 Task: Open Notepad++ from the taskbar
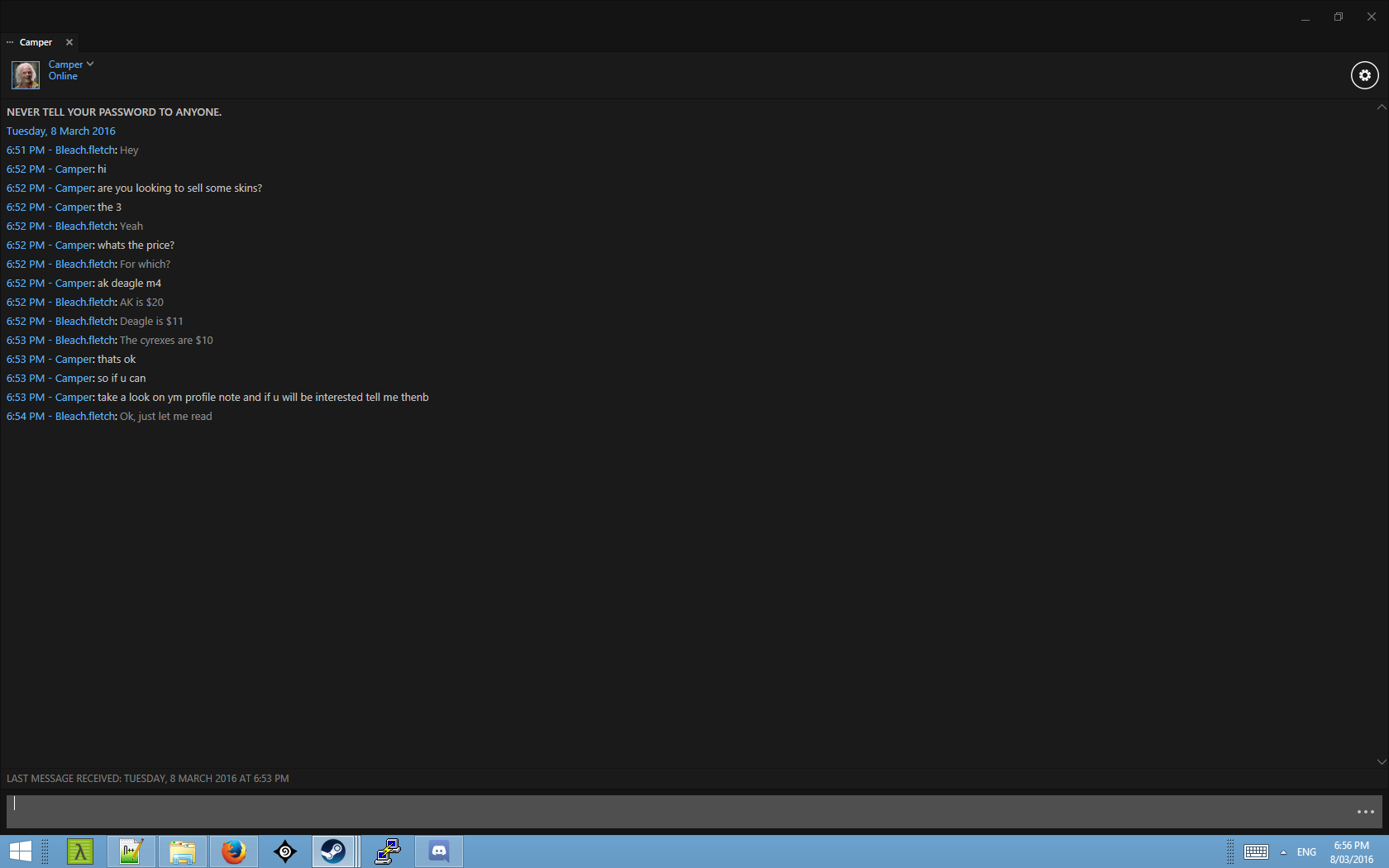[131, 851]
